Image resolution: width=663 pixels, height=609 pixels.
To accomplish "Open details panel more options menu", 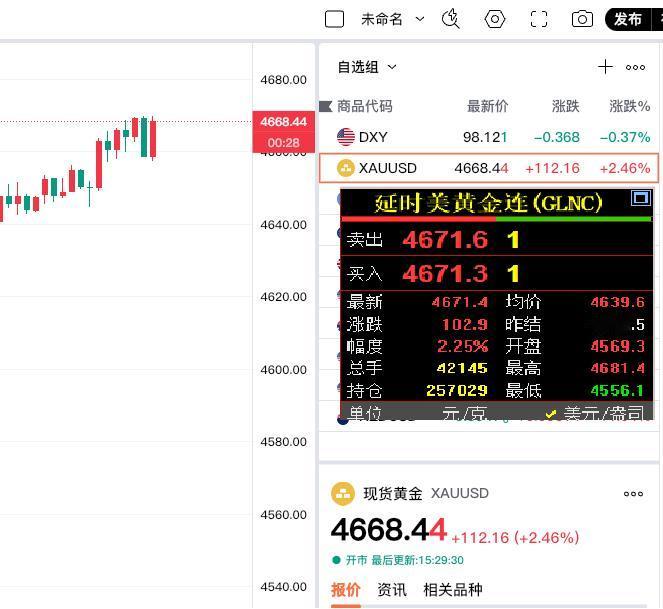I will [633, 494].
